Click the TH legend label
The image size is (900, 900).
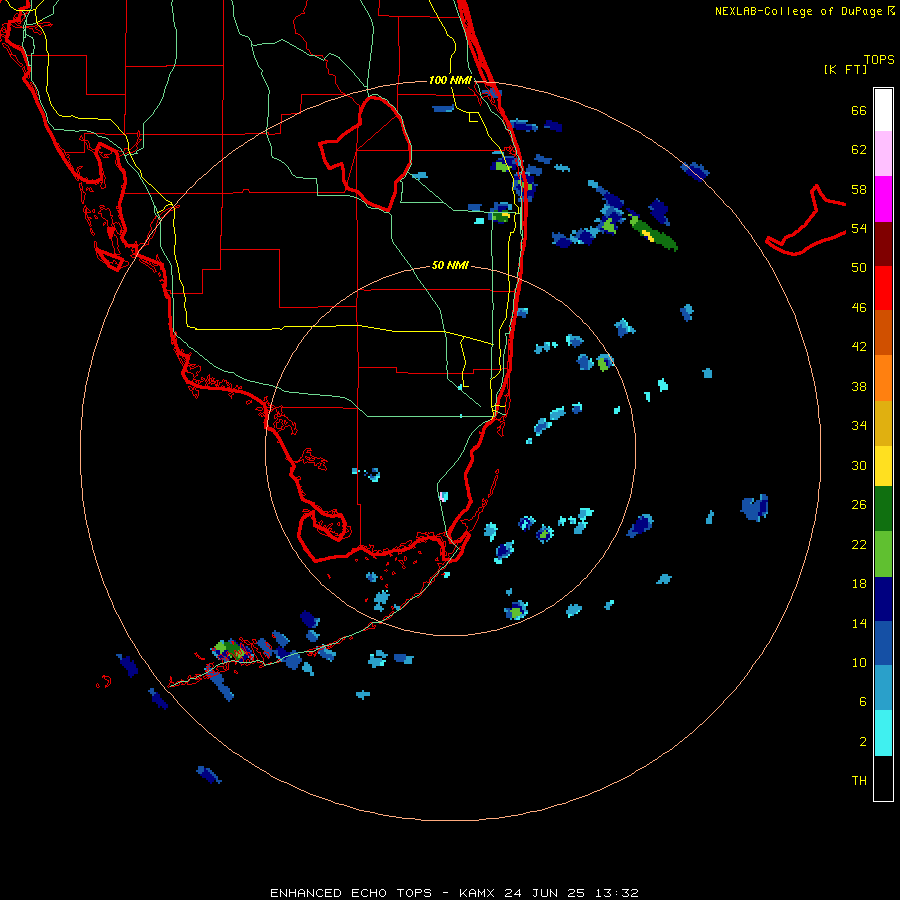[x=859, y=781]
